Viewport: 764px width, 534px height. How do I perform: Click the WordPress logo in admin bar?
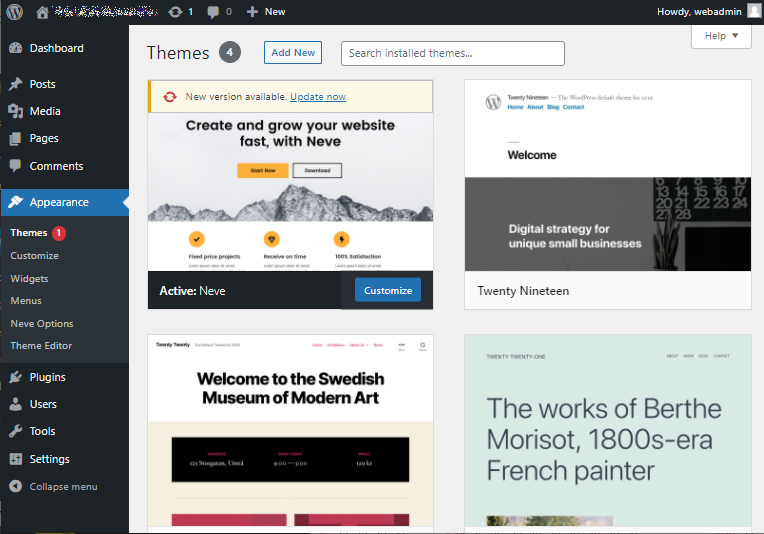click(14, 12)
